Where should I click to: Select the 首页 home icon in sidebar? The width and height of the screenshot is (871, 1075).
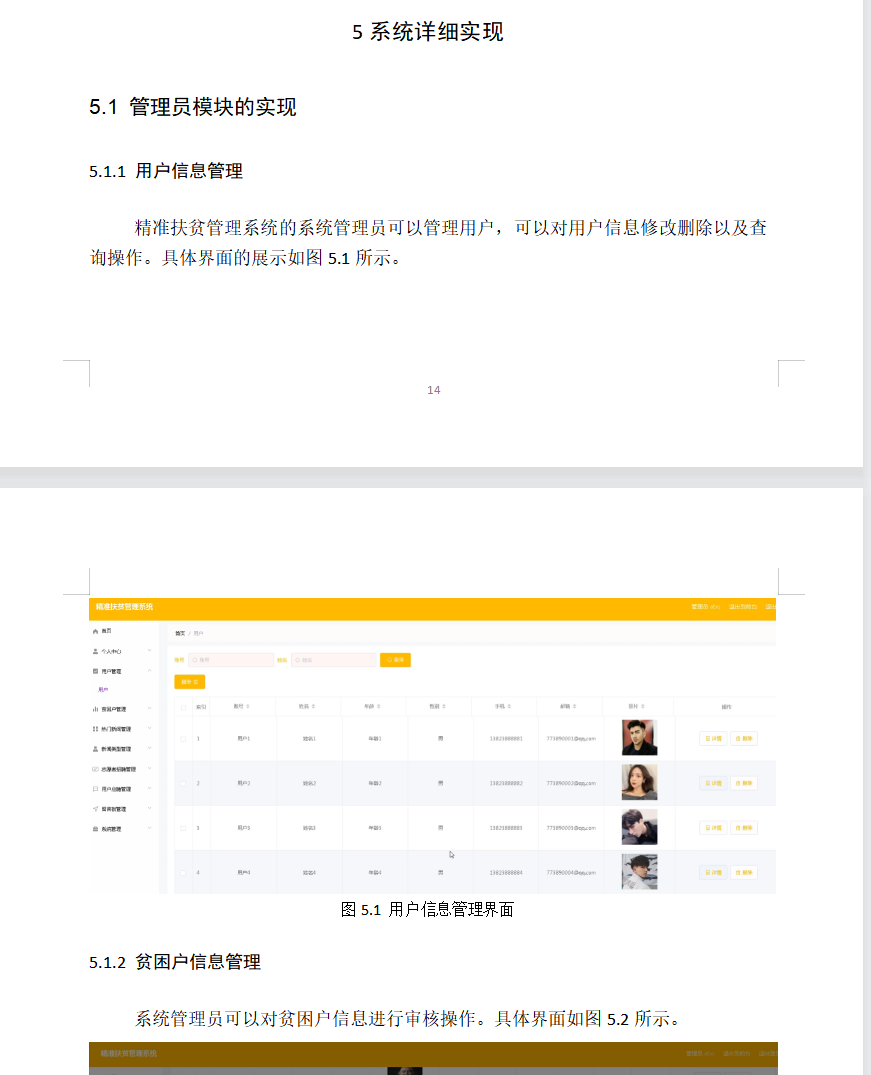(95, 631)
